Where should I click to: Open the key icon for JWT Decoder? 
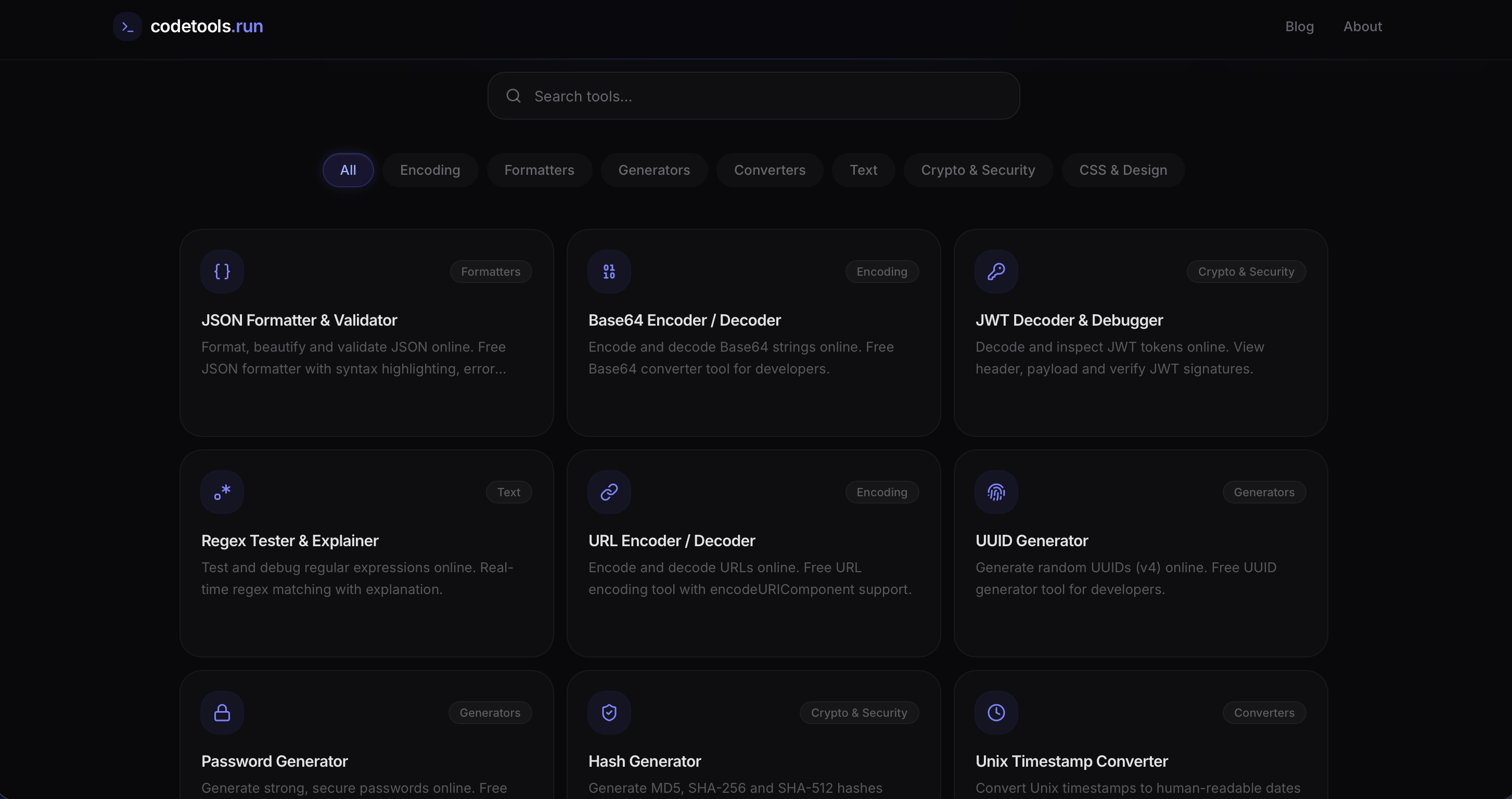pyautogui.click(x=995, y=271)
